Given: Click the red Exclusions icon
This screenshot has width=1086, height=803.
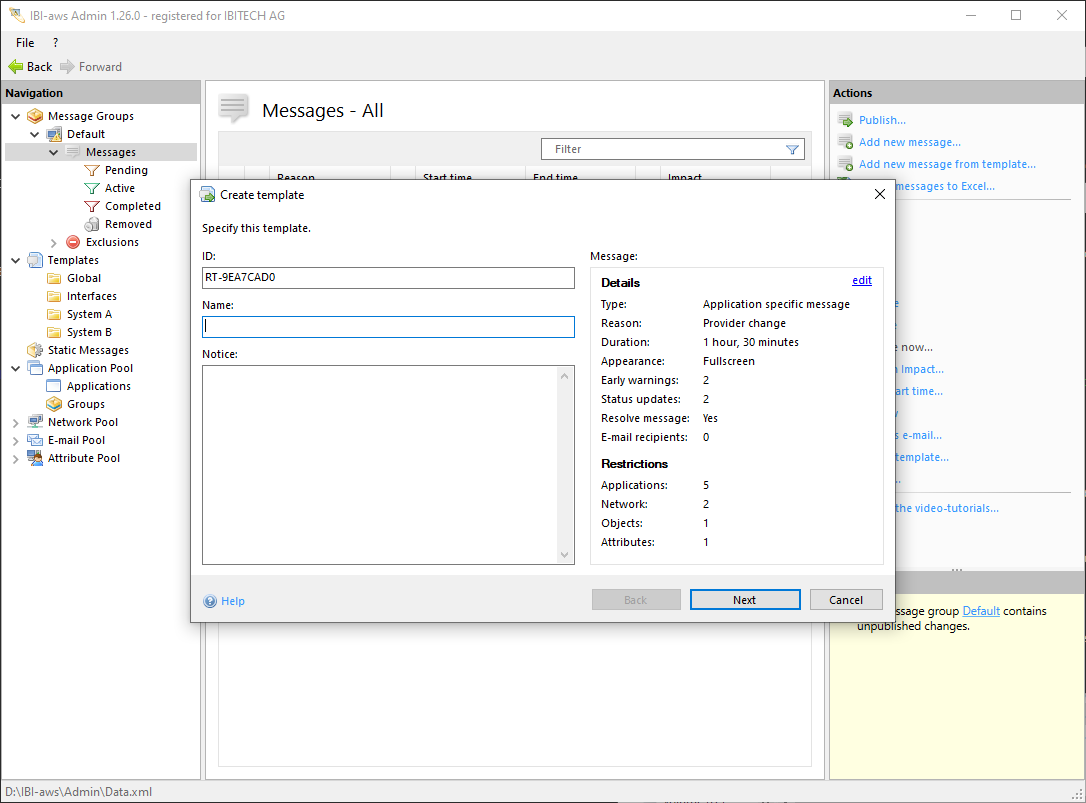Looking at the screenshot, I should point(73,242).
